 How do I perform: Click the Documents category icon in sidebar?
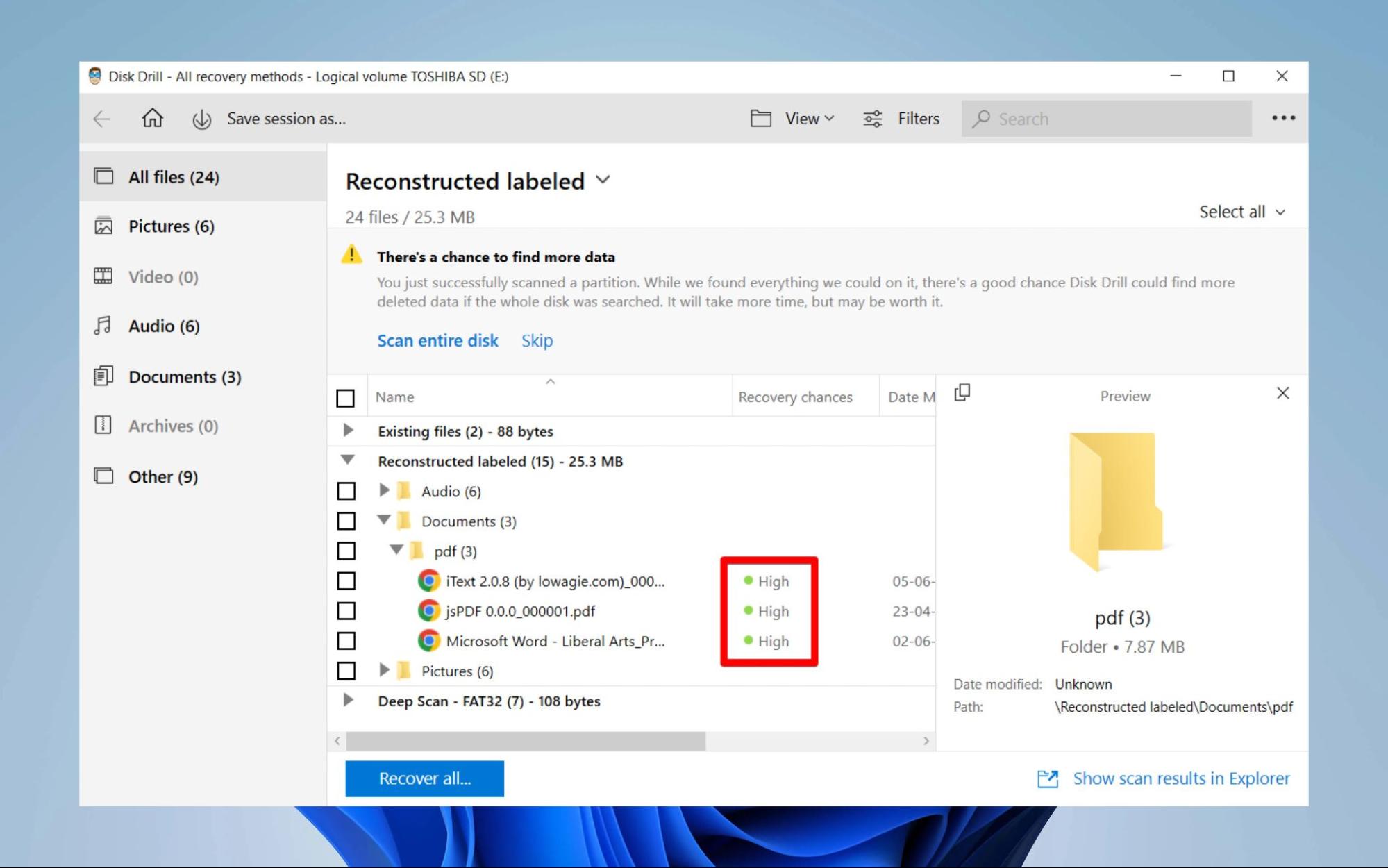click(103, 376)
